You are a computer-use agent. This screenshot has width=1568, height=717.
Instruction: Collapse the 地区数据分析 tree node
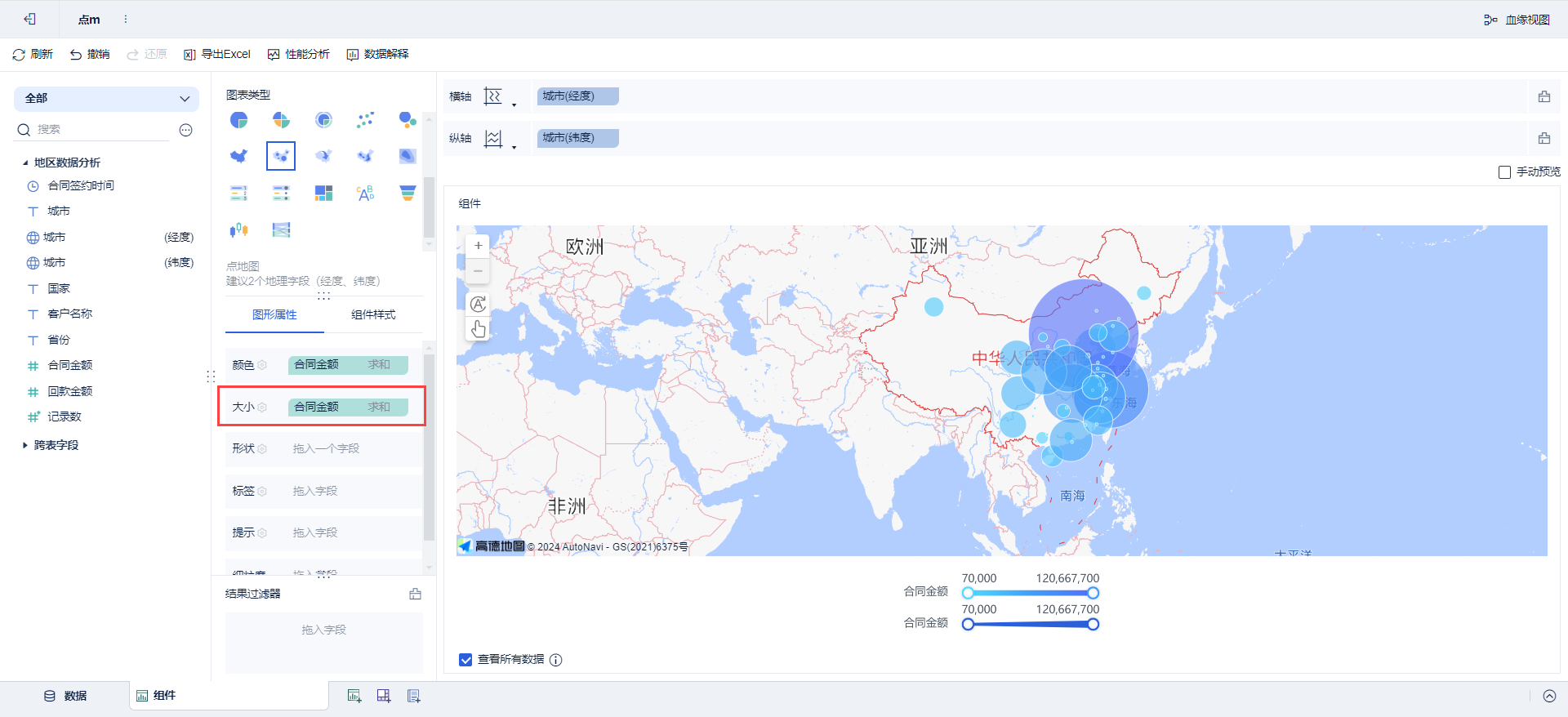point(25,163)
